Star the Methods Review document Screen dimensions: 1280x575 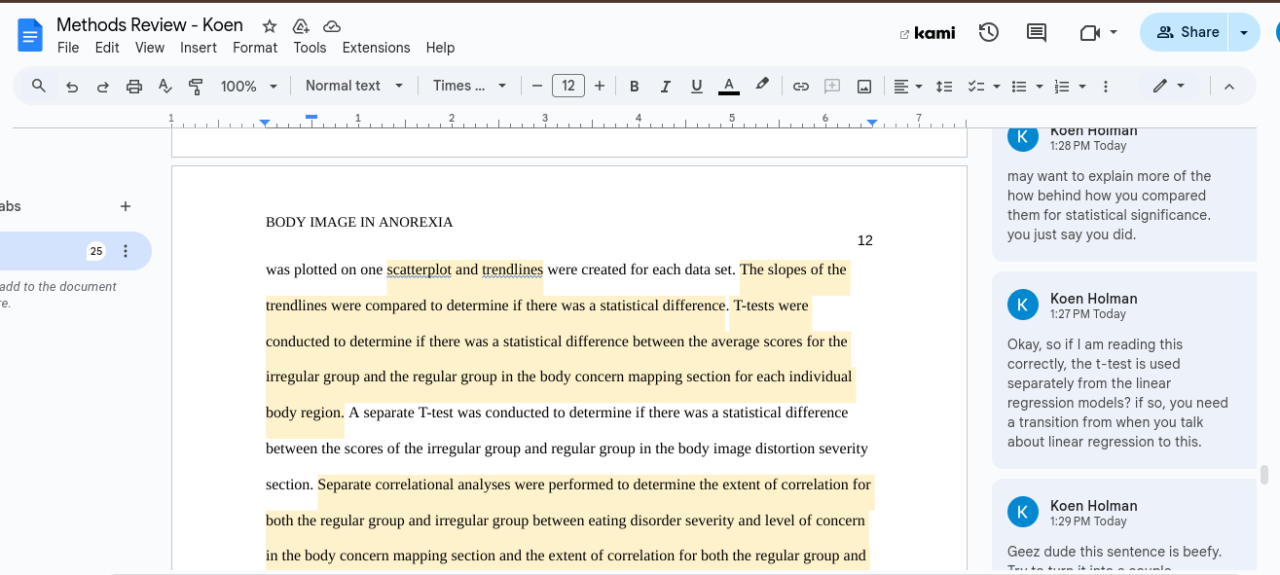269,26
